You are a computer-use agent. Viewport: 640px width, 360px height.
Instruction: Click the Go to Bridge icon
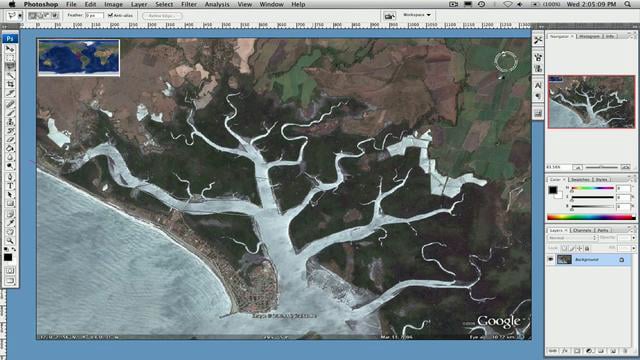tap(390, 16)
